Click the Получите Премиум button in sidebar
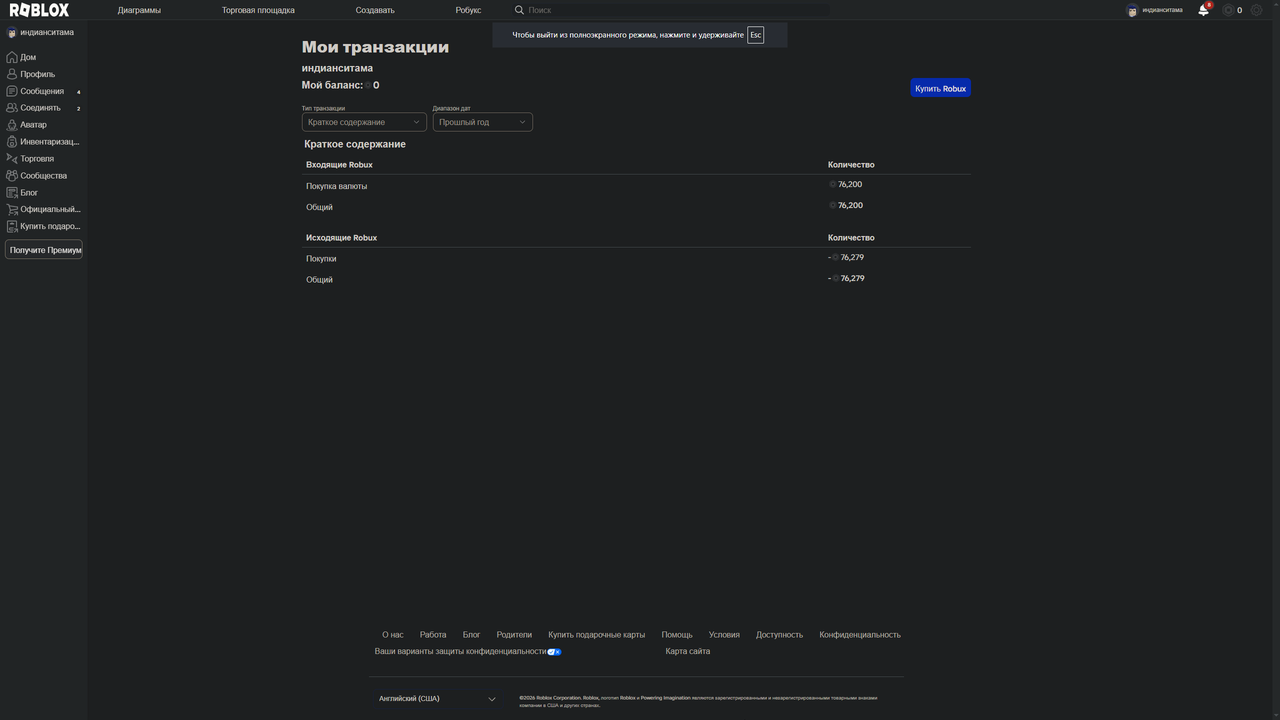 click(x=44, y=249)
